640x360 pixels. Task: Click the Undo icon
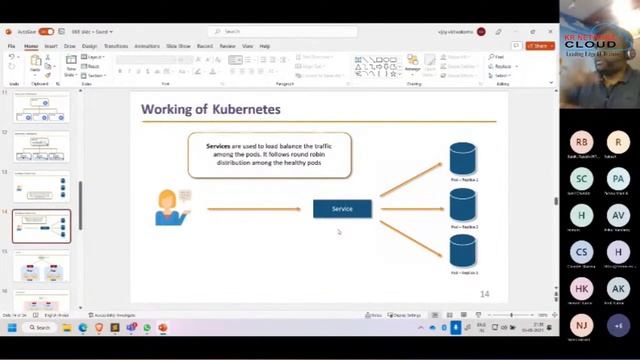[x=12, y=57]
